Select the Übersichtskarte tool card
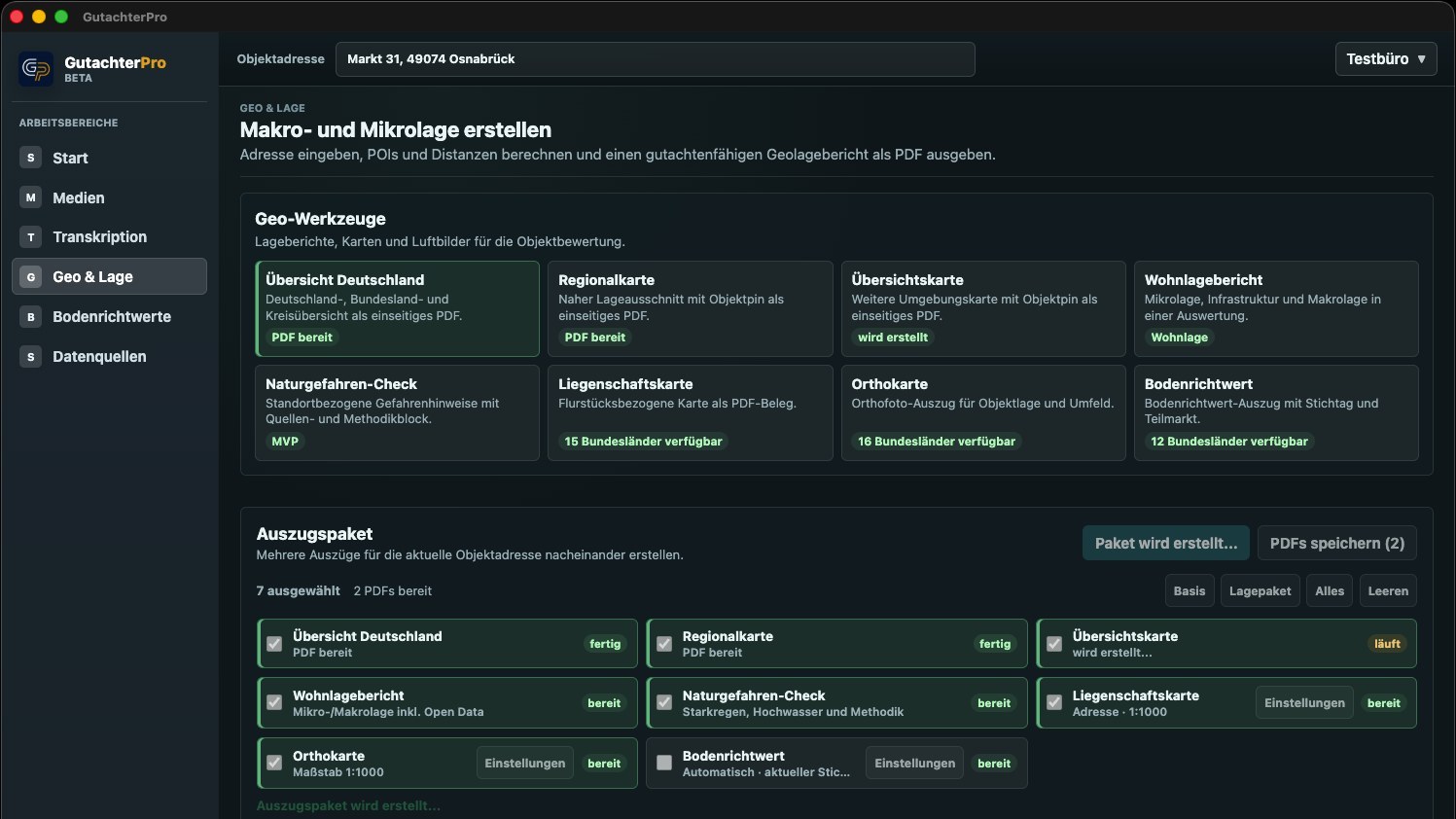The image size is (1456, 819). click(x=983, y=308)
